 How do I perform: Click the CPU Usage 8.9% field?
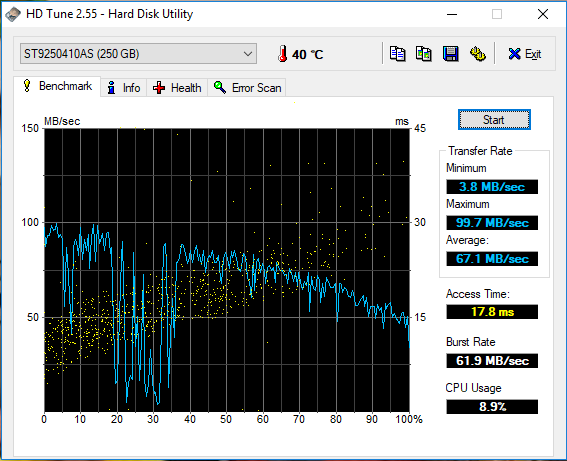(492, 407)
